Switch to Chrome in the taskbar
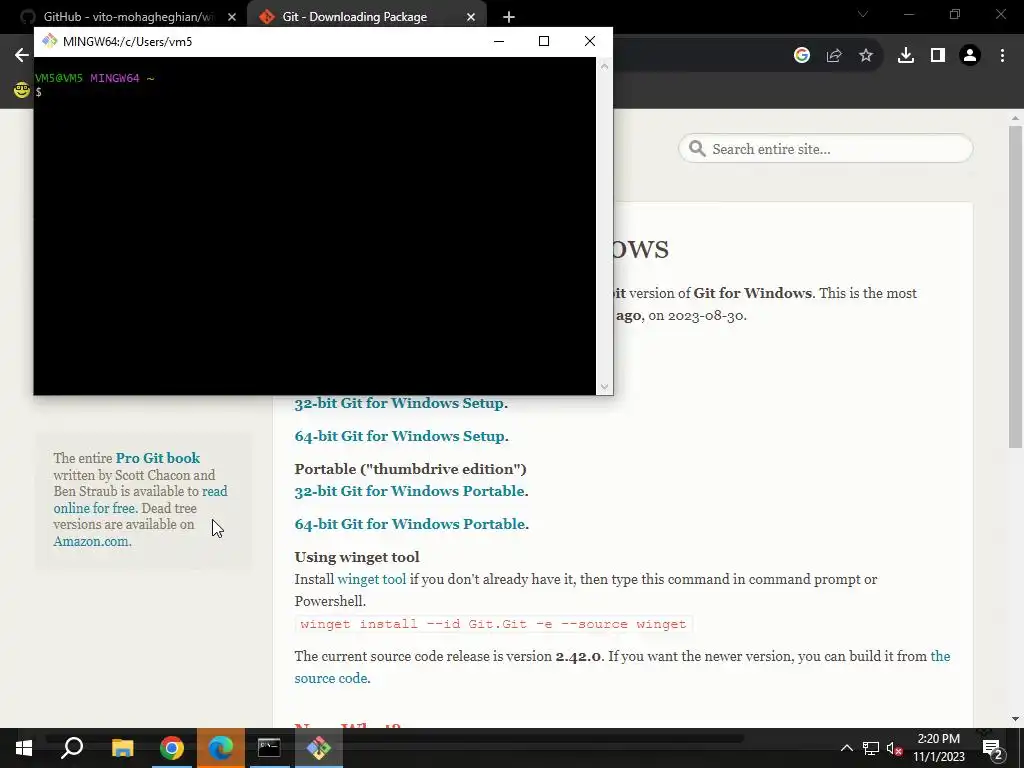This screenshot has width=1024, height=768. pos(172,748)
